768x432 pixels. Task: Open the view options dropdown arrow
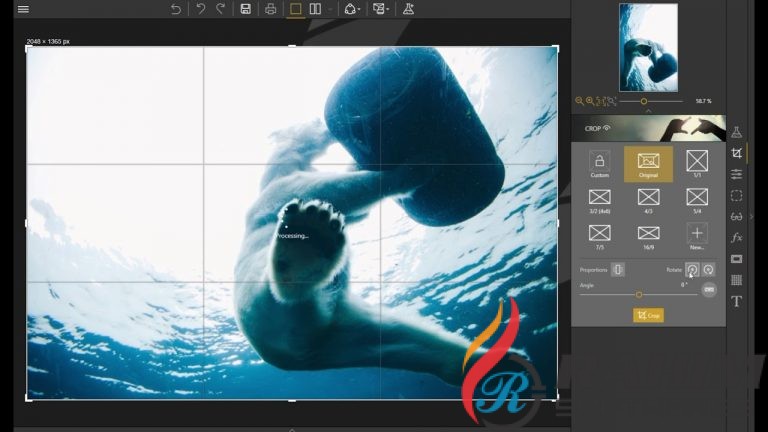click(x=330, y=9)
